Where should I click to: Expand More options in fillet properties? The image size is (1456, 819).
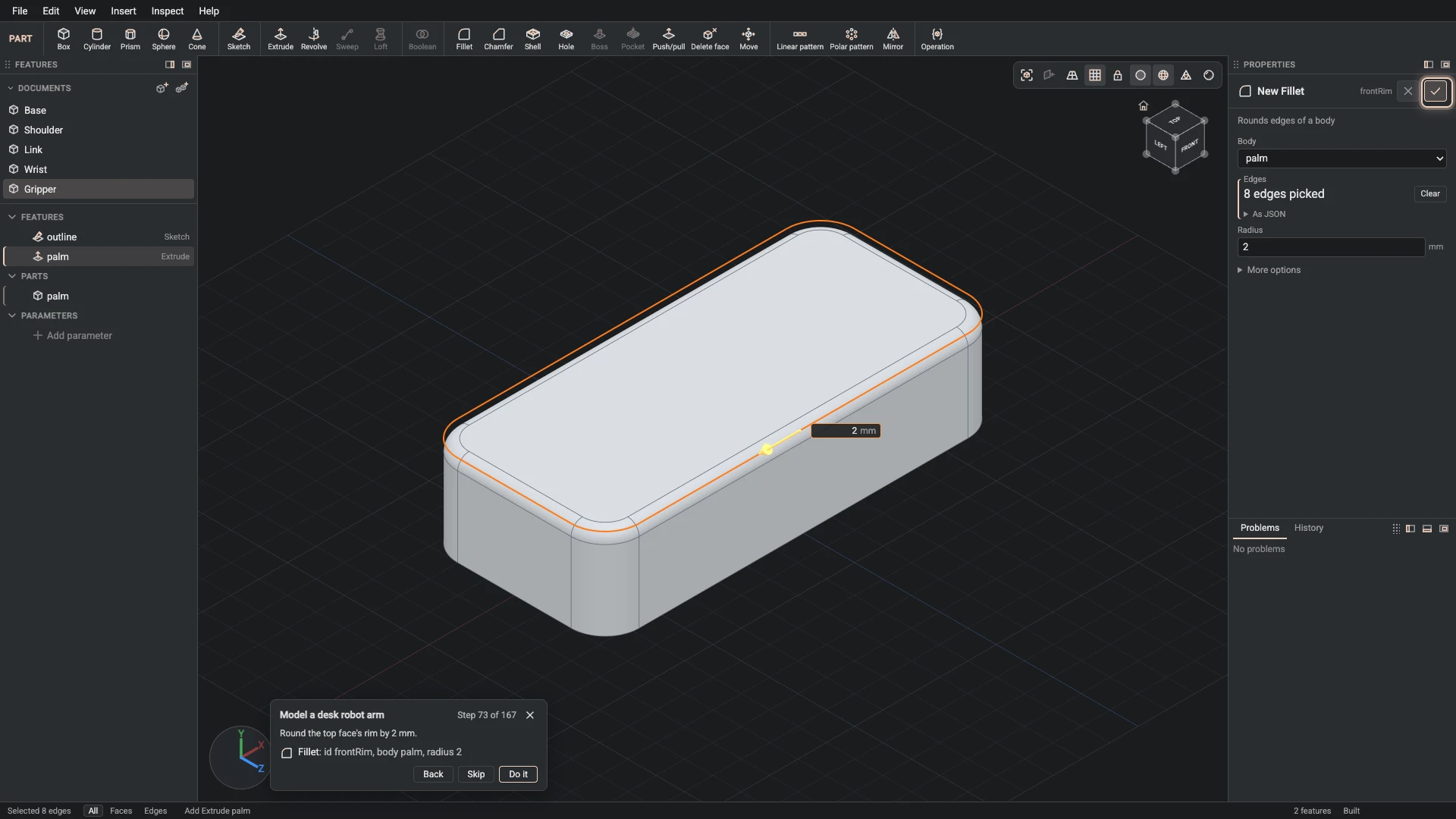click(x=1269, y=270)
